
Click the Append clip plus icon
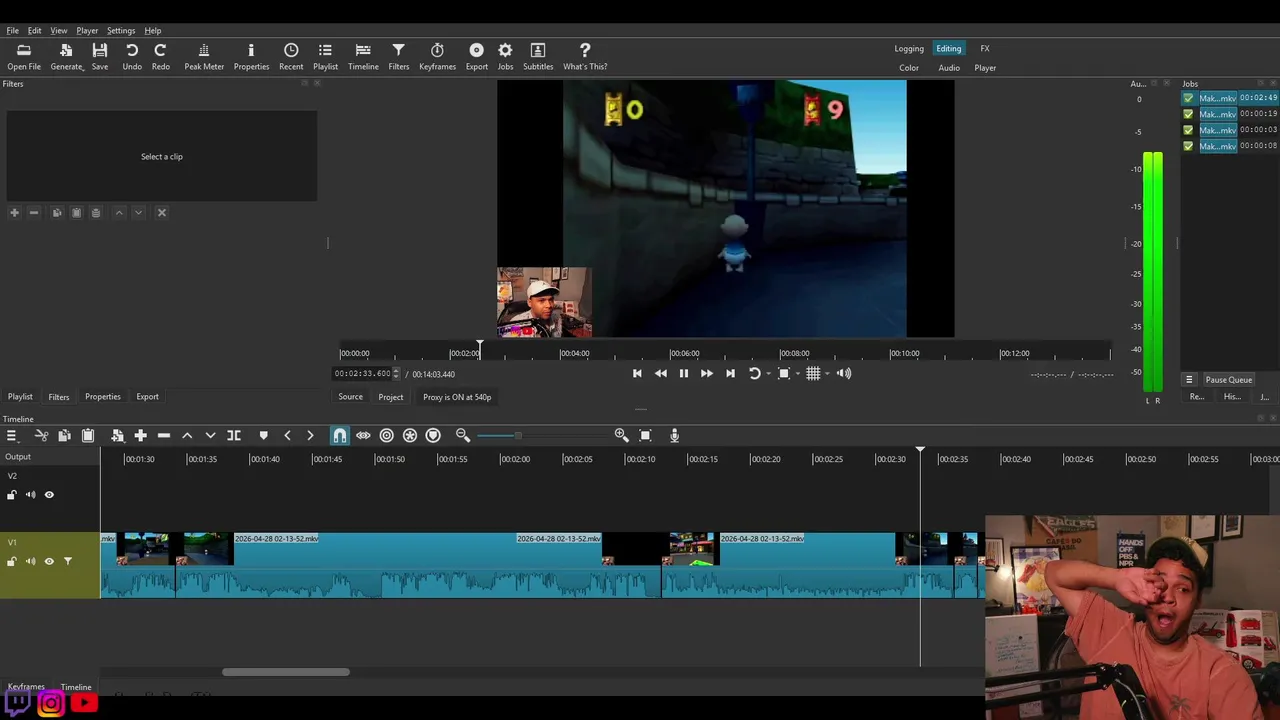click(140, 435)
